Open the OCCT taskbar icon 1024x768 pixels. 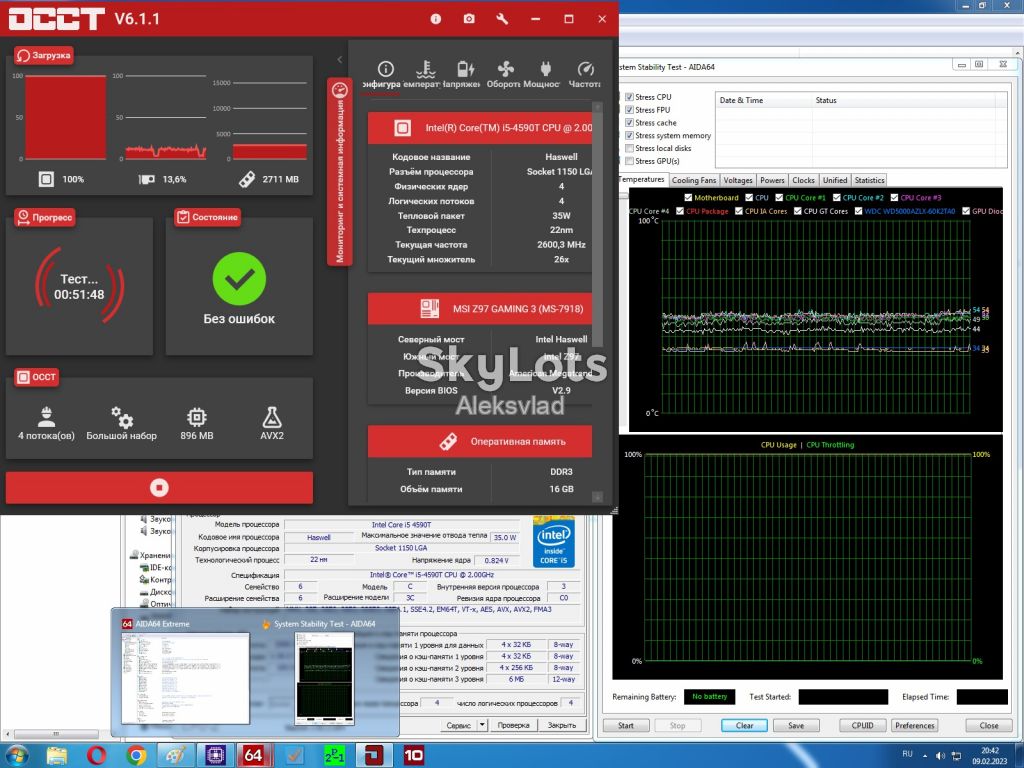(374, 756)
